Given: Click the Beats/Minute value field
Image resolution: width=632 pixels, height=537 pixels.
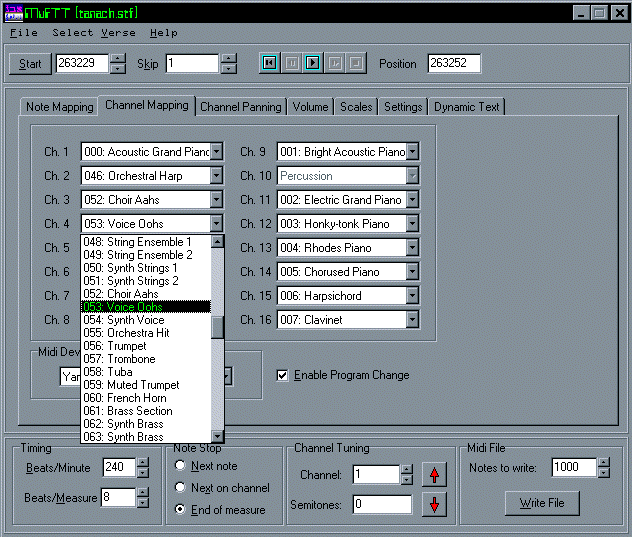Looking at the screenshot, I should [x=119, y=467].
